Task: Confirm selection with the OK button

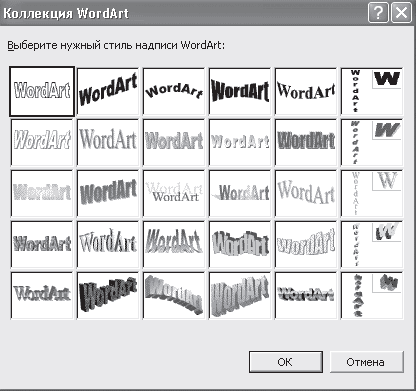Action: (286, 362)
